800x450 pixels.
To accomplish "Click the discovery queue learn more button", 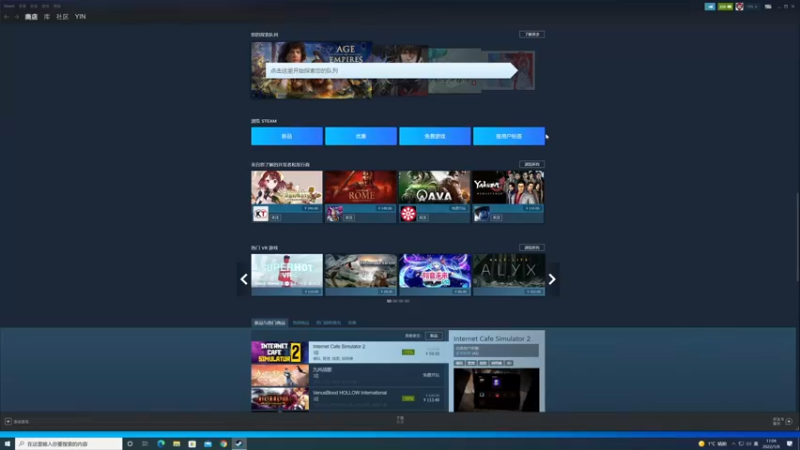I will 532,34.
